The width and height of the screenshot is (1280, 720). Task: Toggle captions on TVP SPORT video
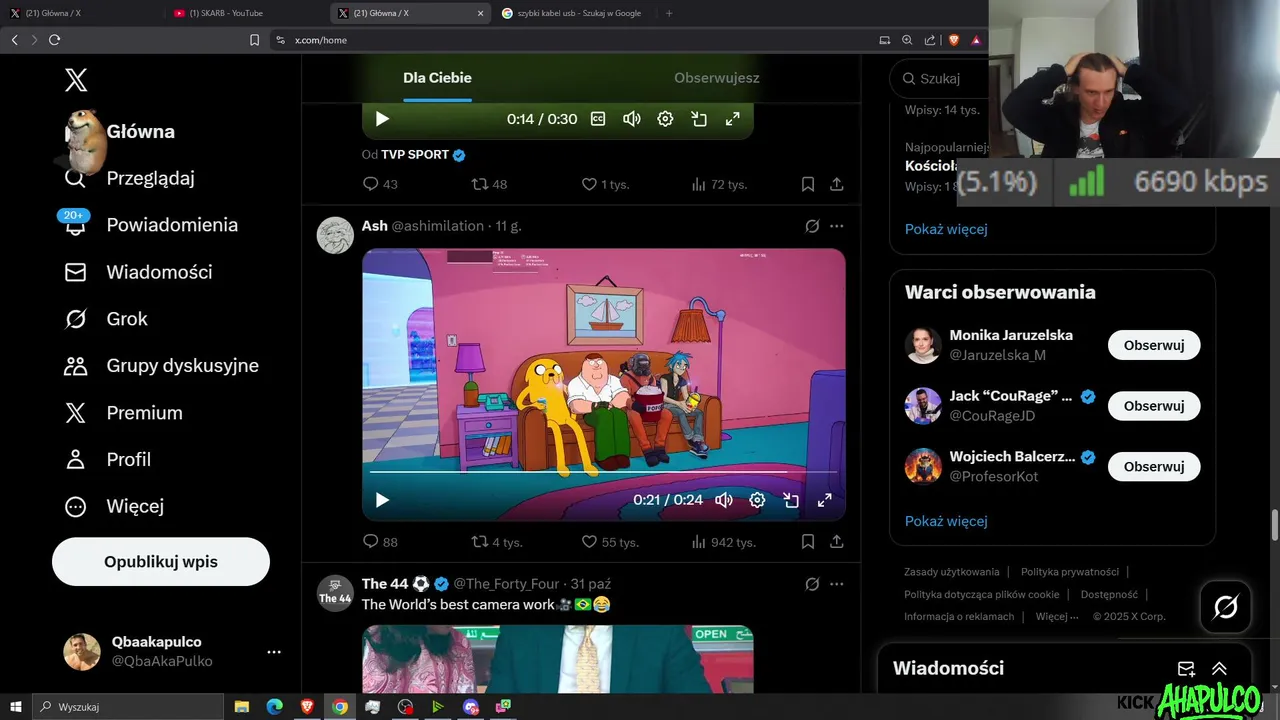598,119
